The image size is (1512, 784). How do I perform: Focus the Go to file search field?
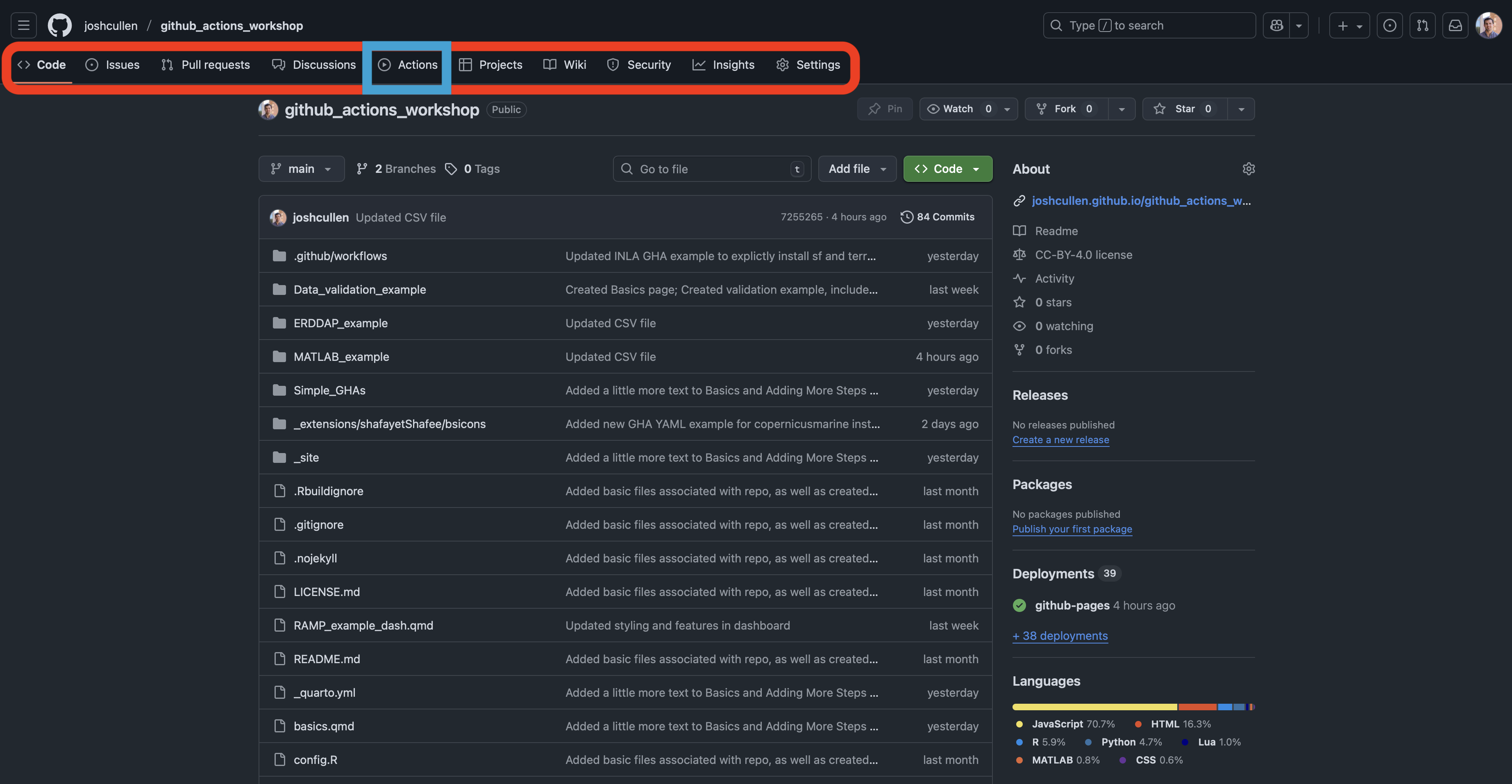tap(711, 169)
